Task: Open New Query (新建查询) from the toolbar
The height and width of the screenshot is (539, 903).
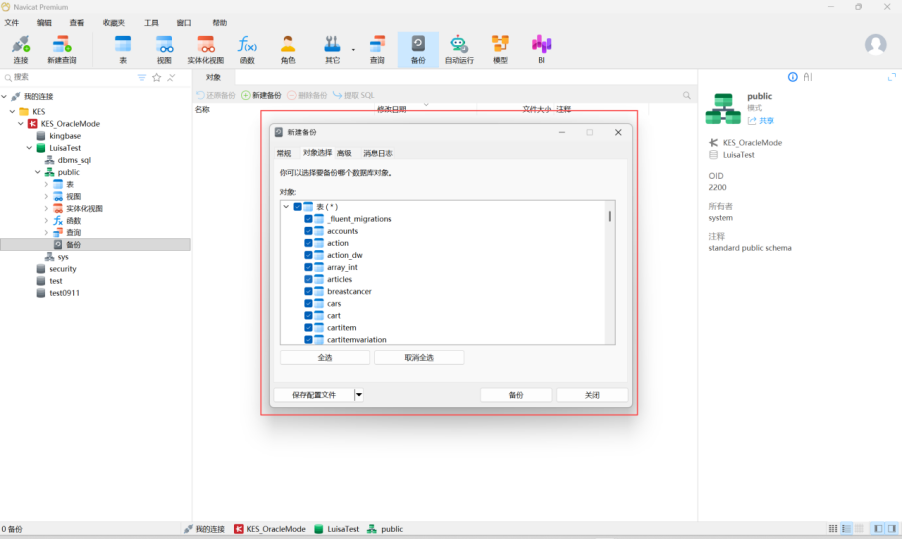Action: click(61, 48)
